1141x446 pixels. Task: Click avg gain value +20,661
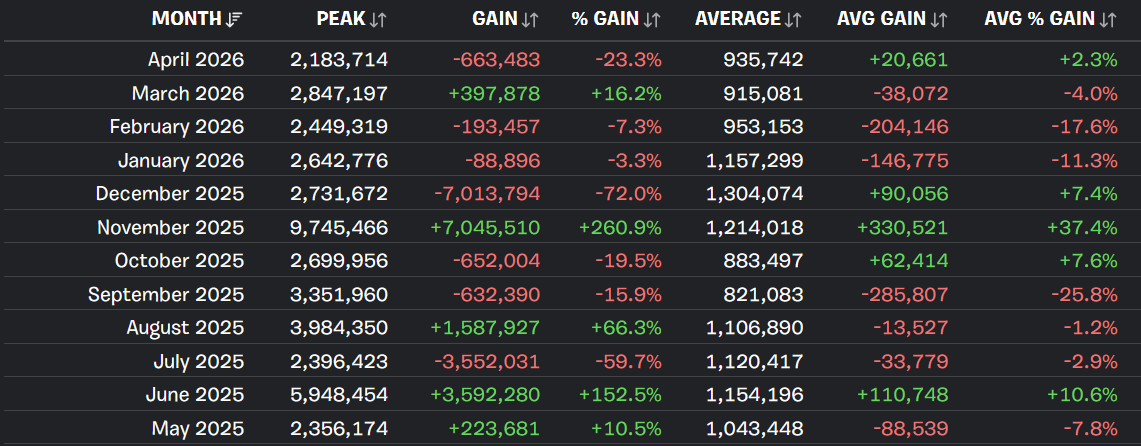pyautogui.click(x=909, y=60)
